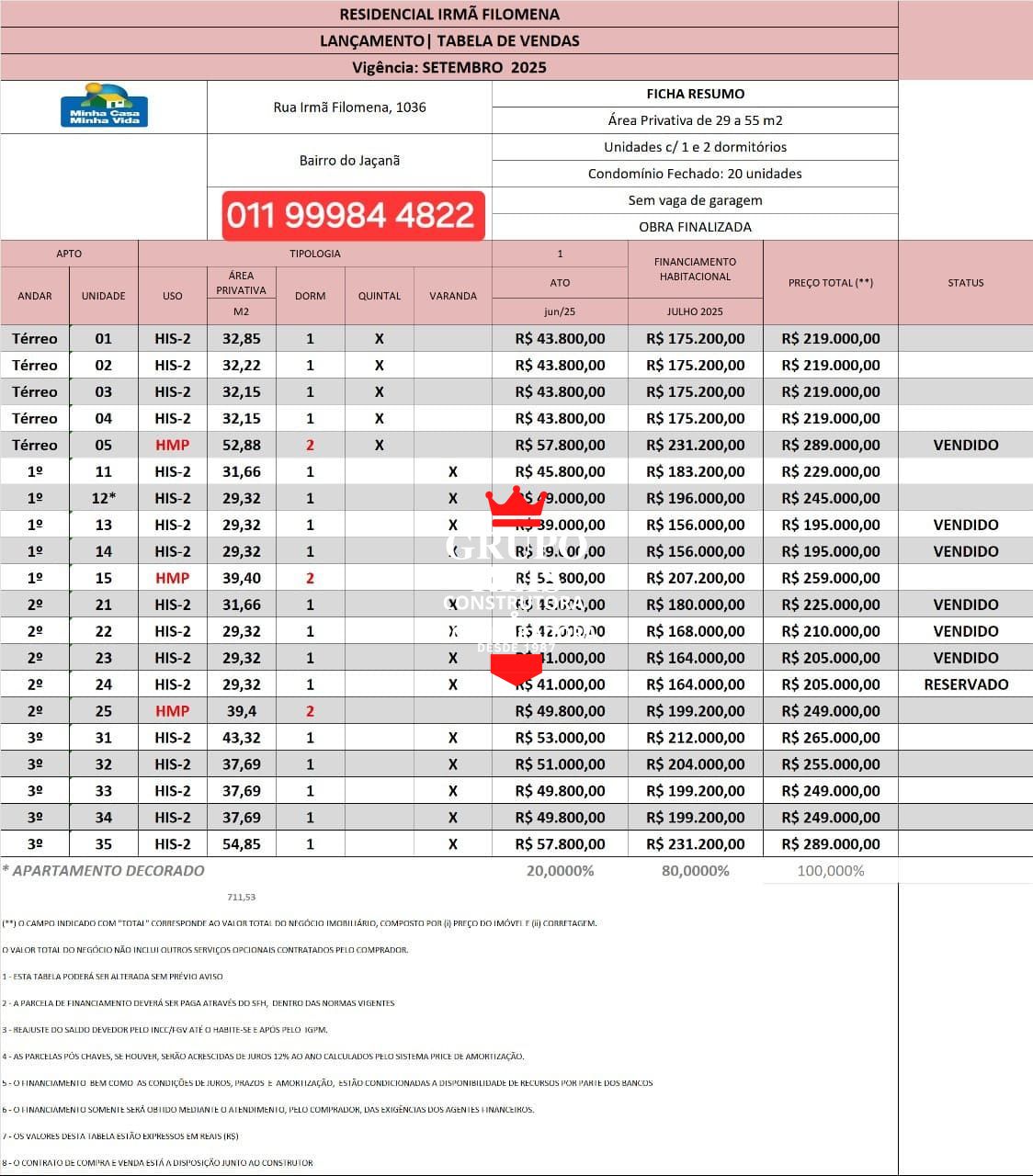Click the red phone number banner 011 99984 4822
1033x1176 pixels.
coord(353,215)
